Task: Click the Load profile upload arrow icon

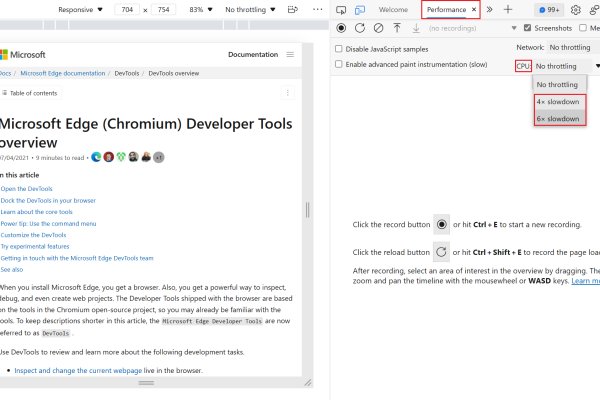Action: [x=398, y=28]
